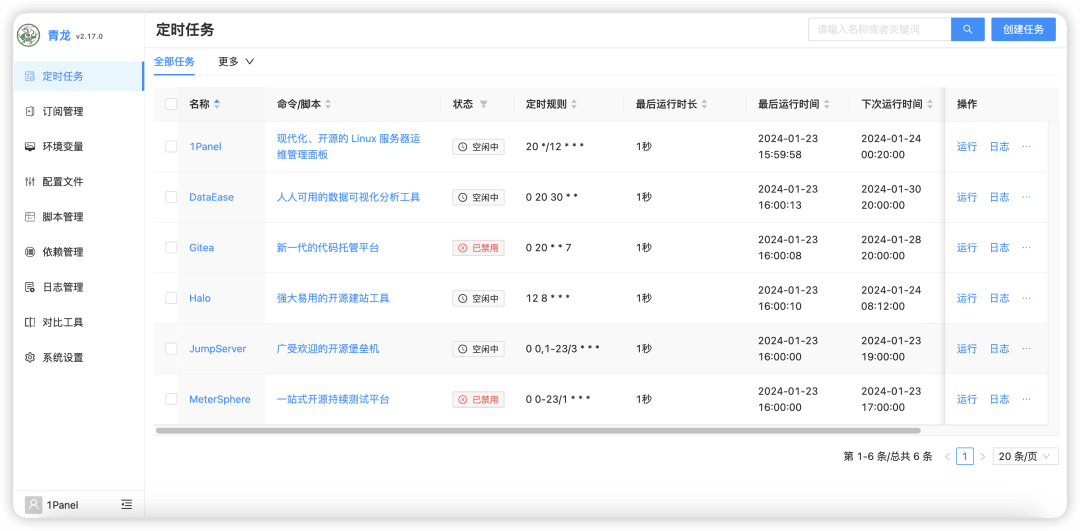The height and width of the screenshot is (531, 1080).
Task: Check the Gitea row checkbox
Action: pos(172,248)
